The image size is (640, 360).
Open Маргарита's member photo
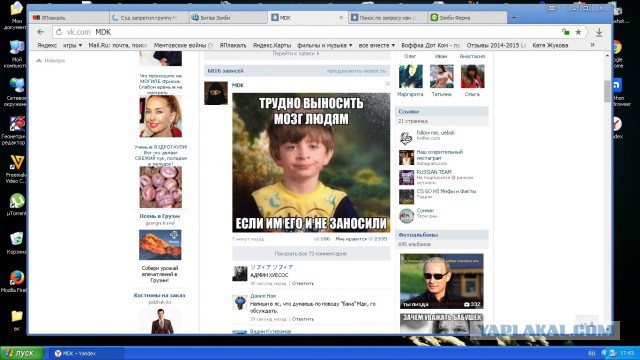411,76
